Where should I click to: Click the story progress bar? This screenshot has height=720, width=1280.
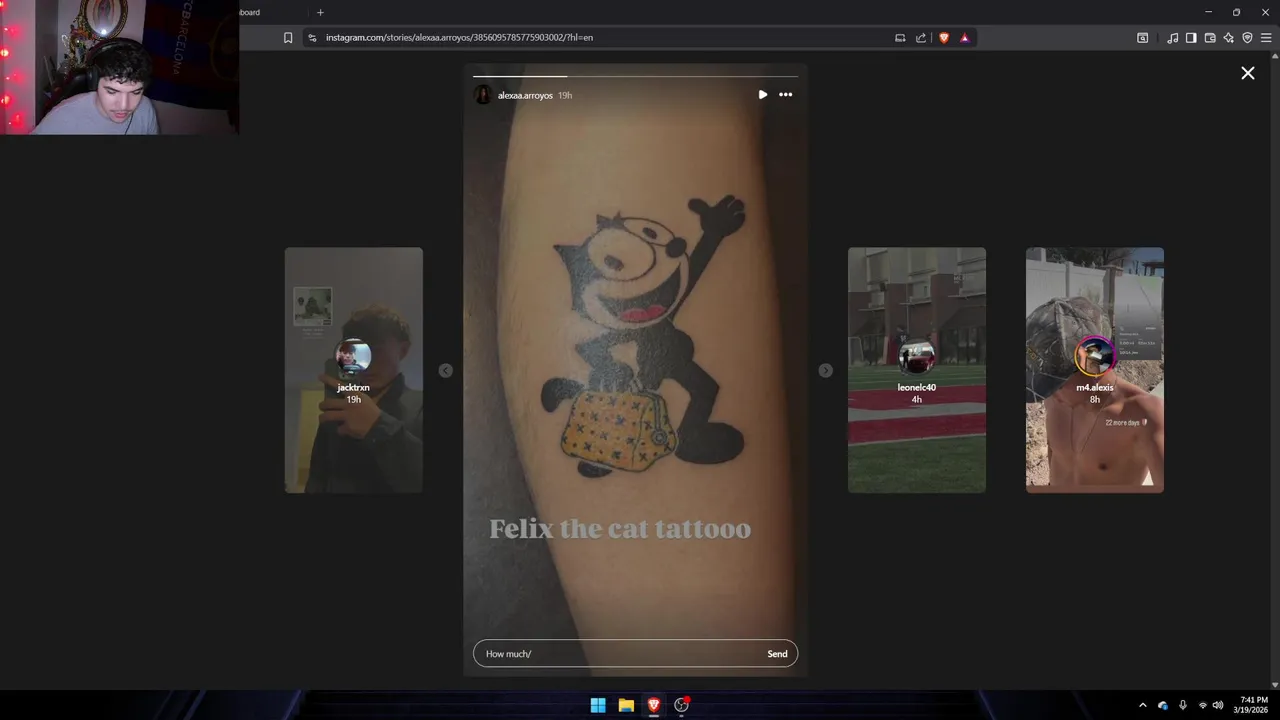click(635, 75)
